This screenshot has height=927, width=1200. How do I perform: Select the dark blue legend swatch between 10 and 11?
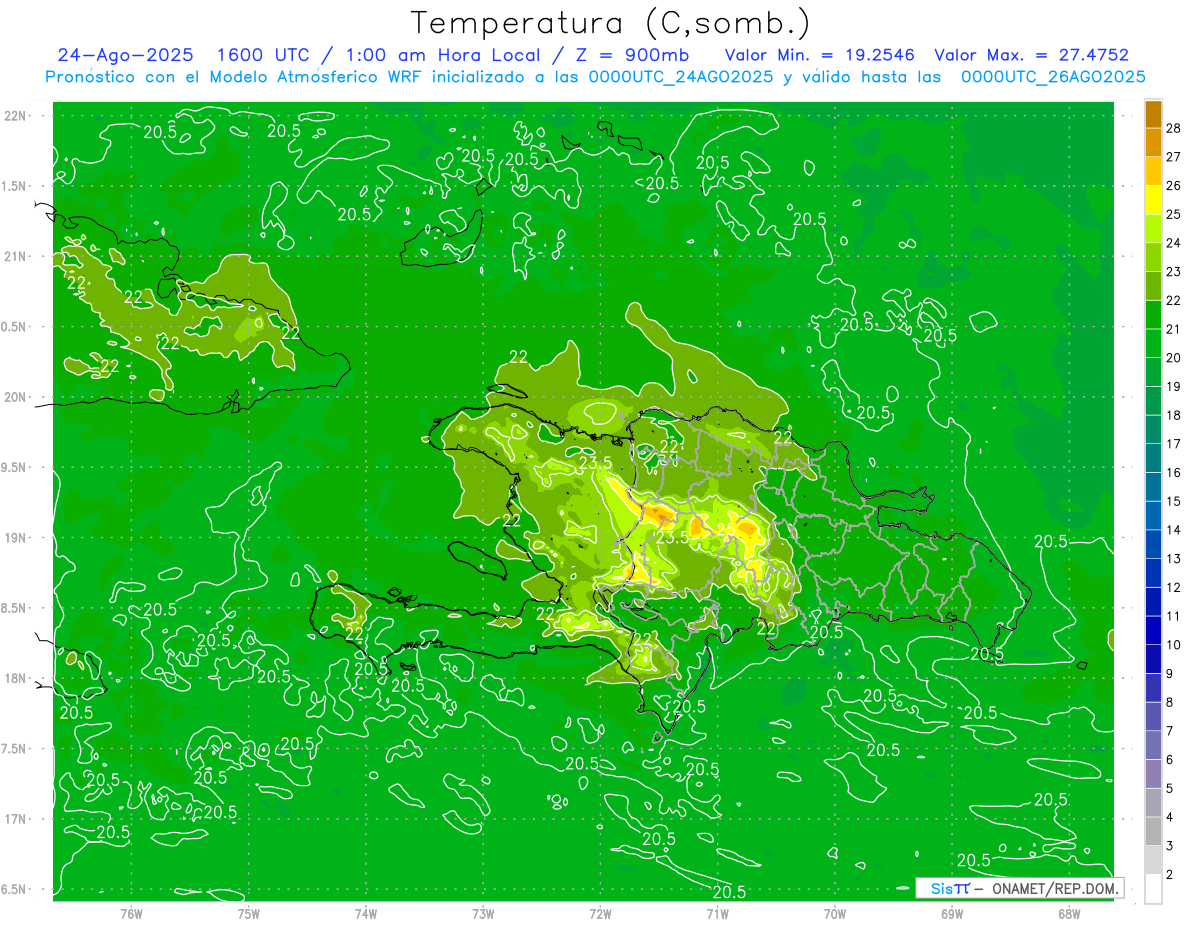(x=1153, y=631)
